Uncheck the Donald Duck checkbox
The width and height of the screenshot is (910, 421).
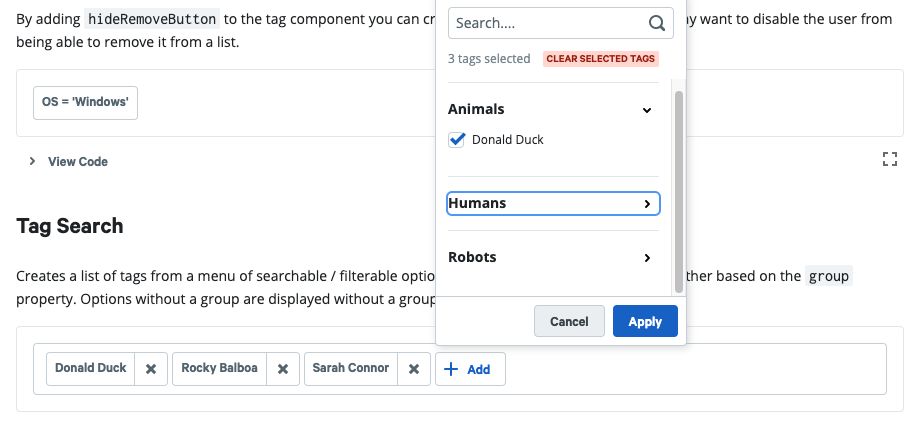[x=457, y=139]
